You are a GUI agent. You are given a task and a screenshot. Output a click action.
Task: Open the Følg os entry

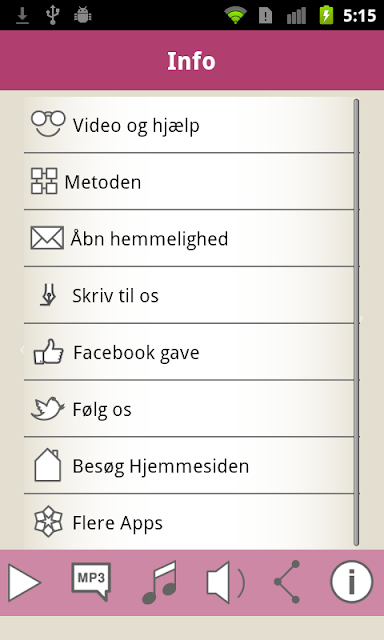click(189, 409)
